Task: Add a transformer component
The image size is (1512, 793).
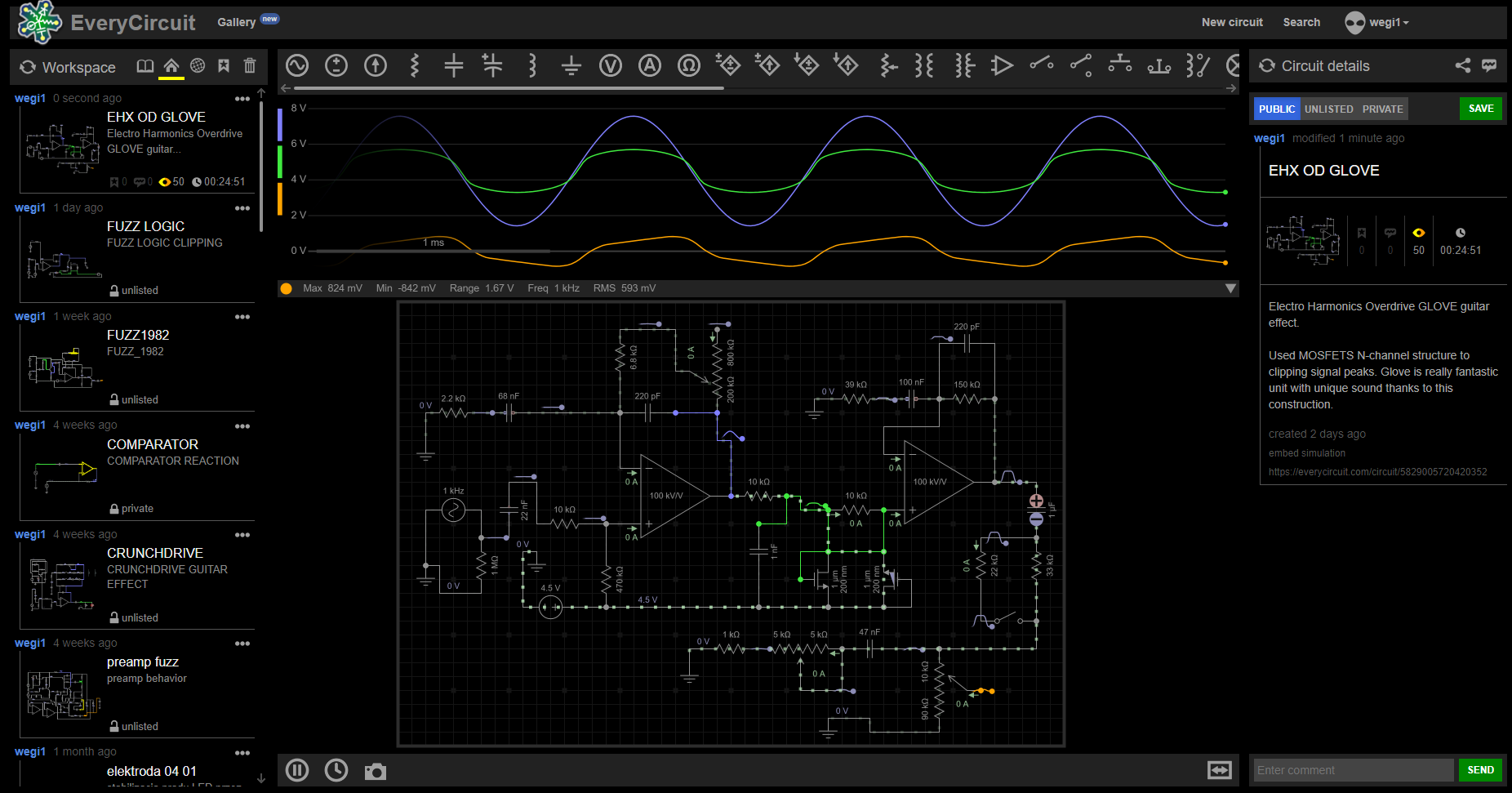Action: pyautogui.click(x=924, y=65)
